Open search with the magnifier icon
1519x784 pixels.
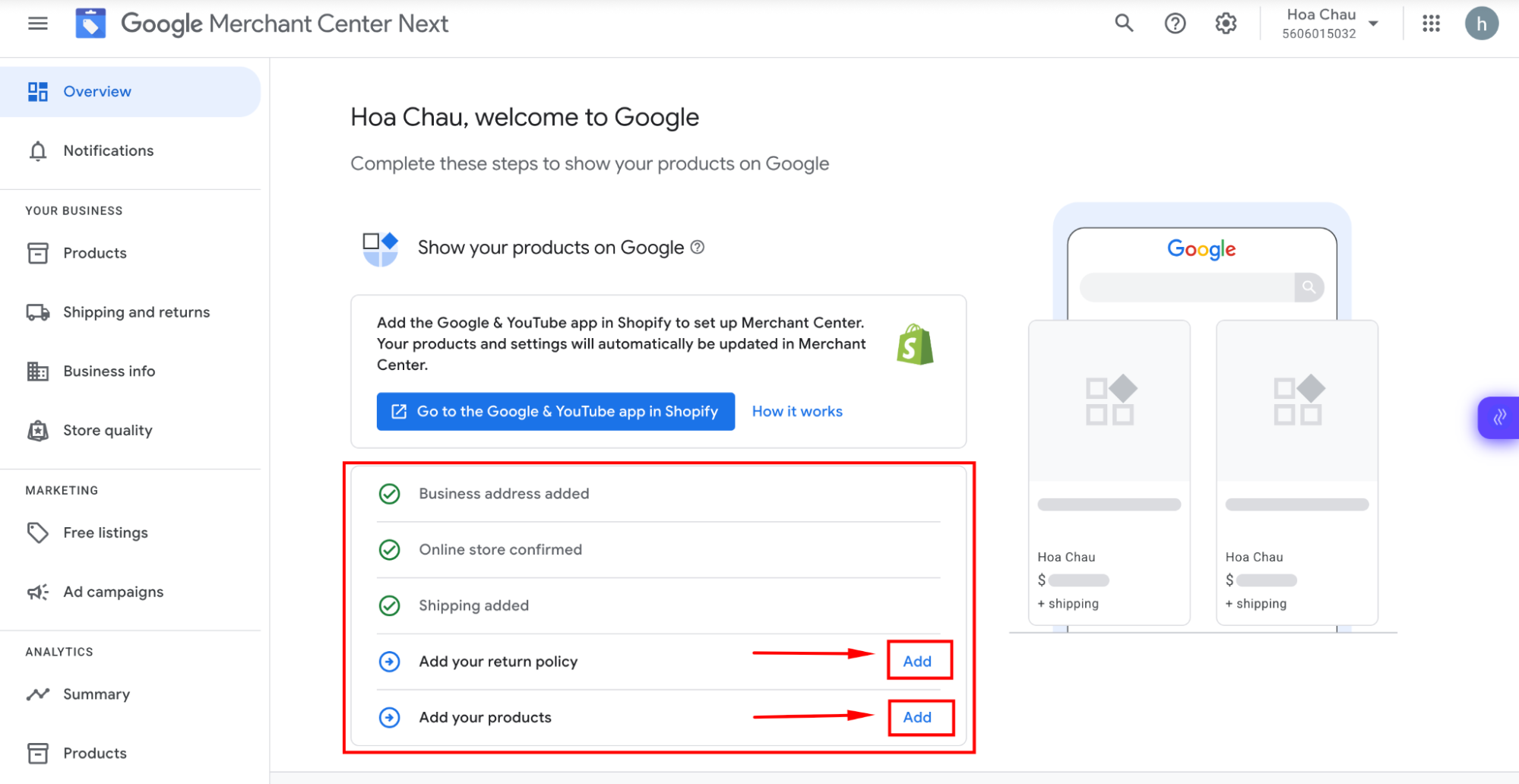[1124, 24]
